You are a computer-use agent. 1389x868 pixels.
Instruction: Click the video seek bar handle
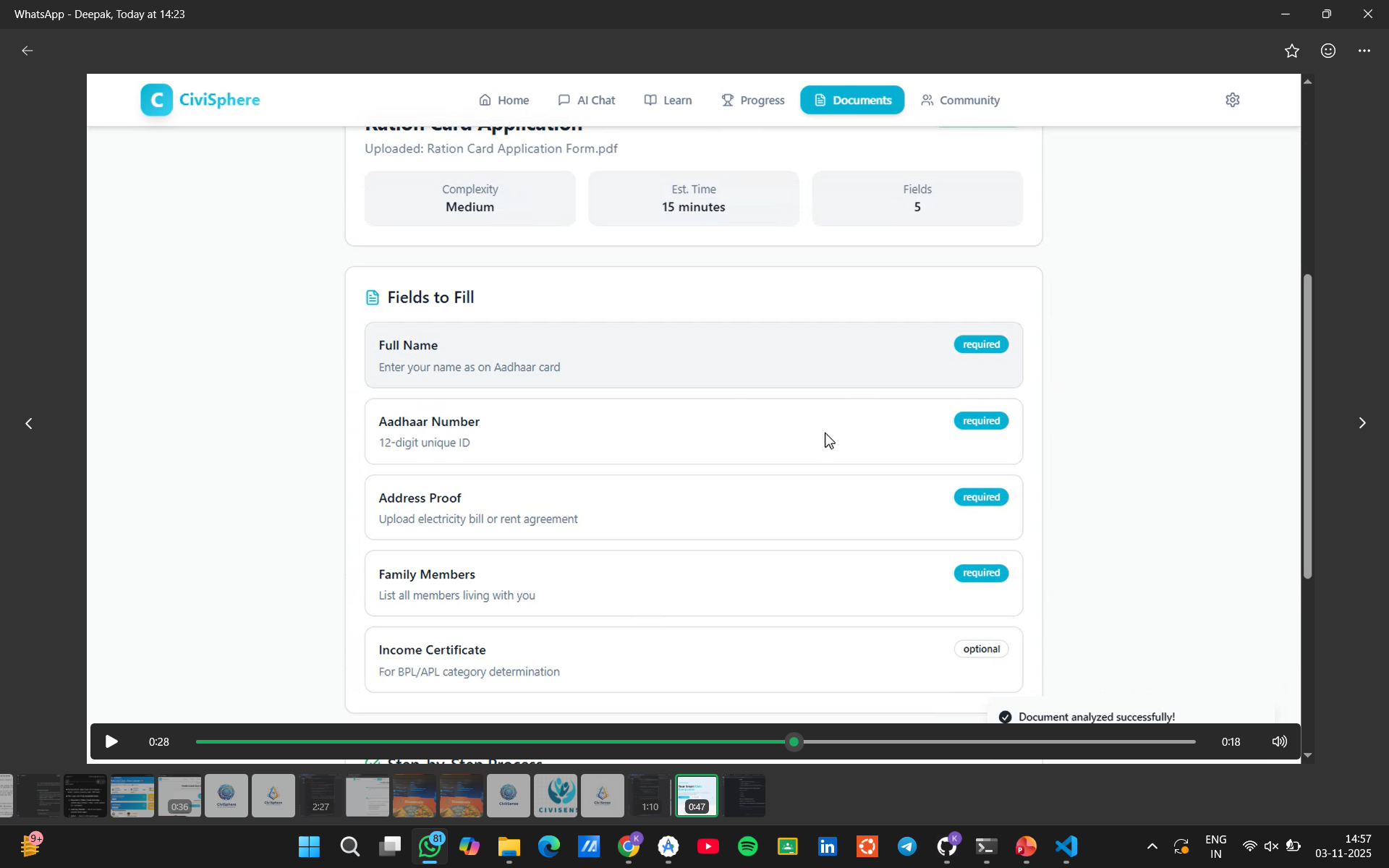[x=794, y=741]
